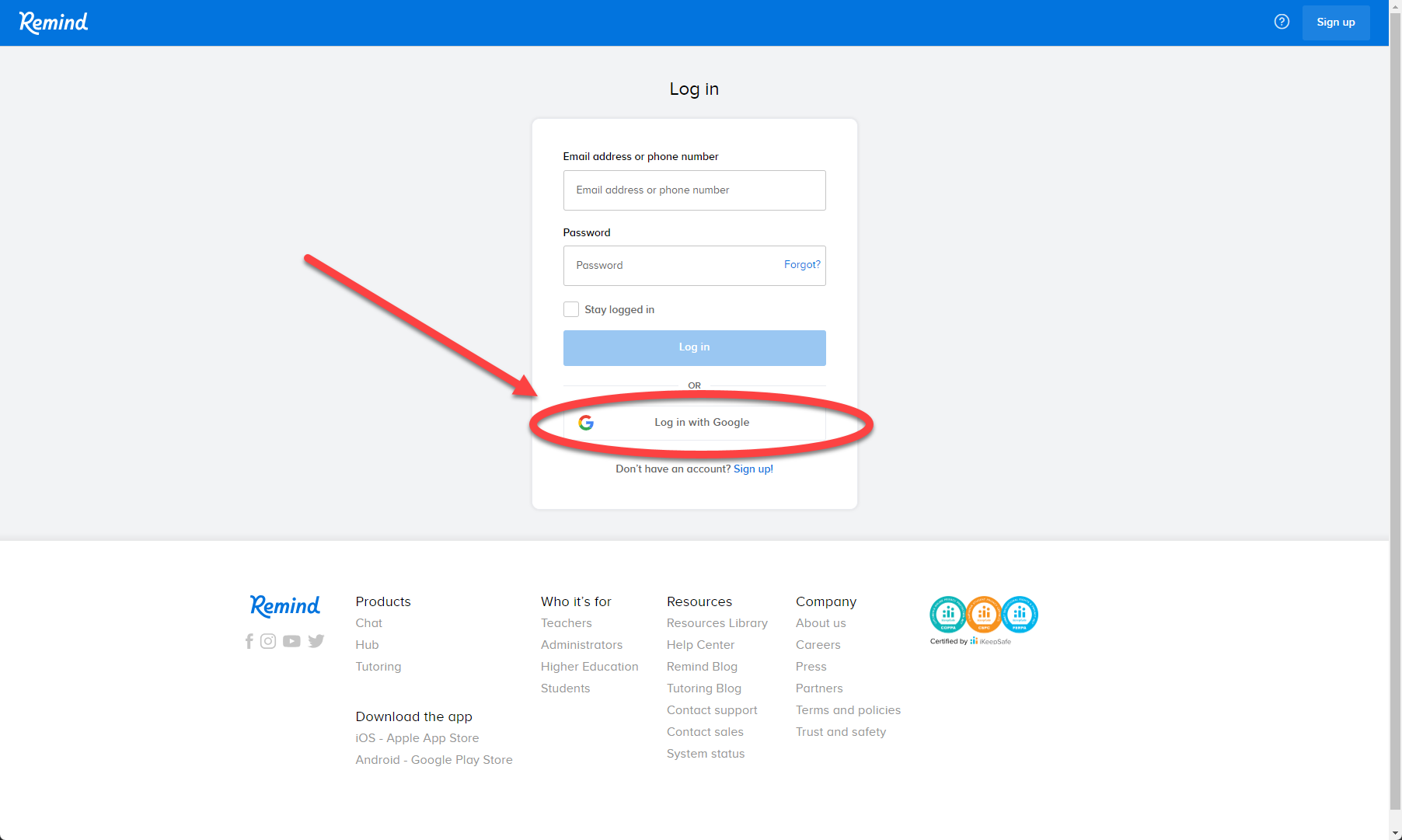Click the footer Remind logo
The height and width of the screenshot is (840, 1402).
(x=285, y=606)
